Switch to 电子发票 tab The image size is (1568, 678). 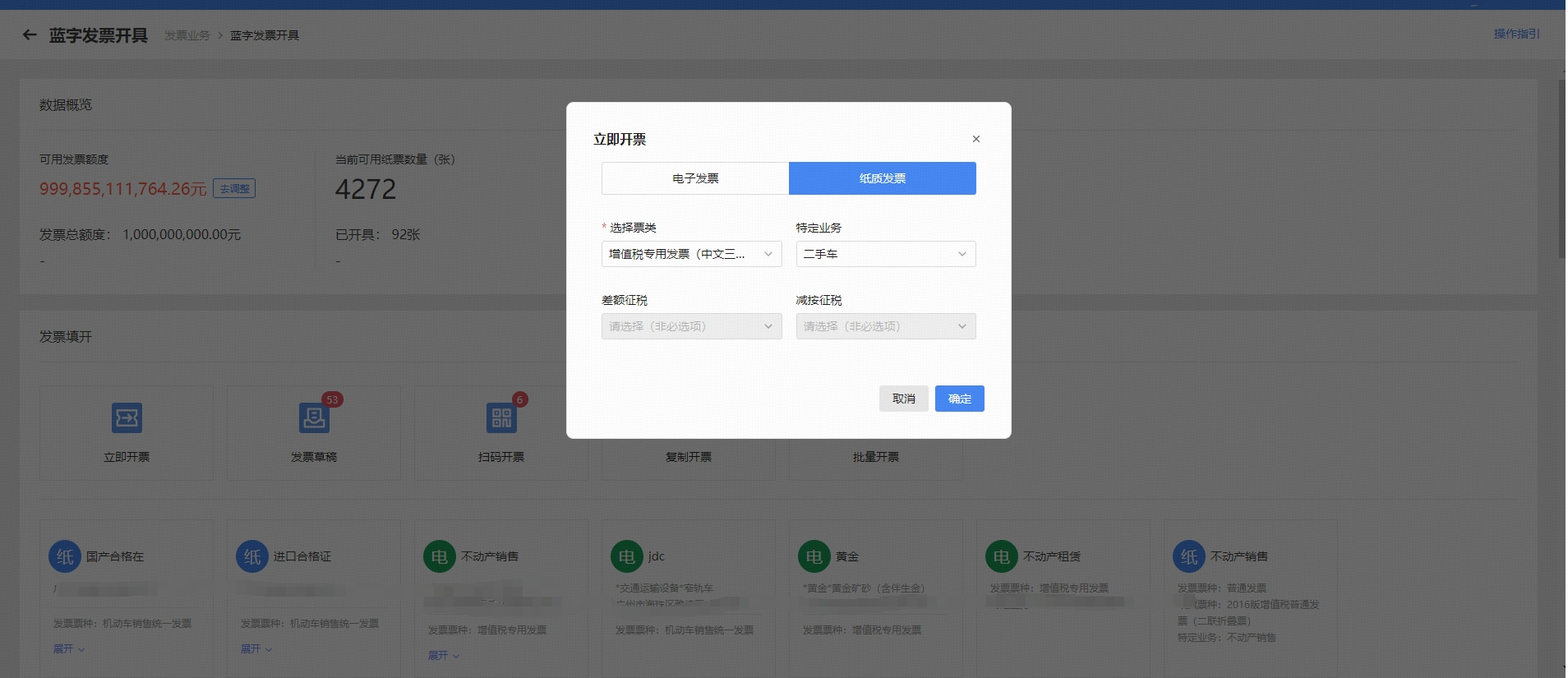695,178
